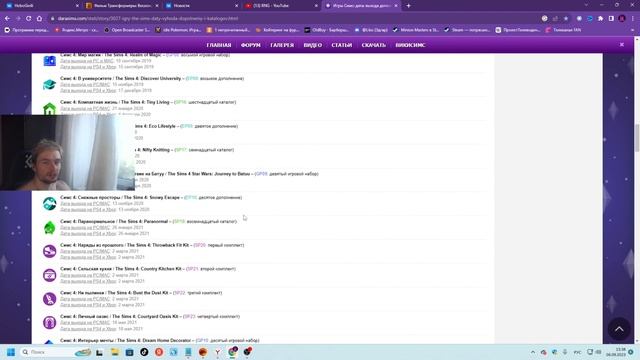Open the TikTok taskbar icon

click(x=144, y=352)
